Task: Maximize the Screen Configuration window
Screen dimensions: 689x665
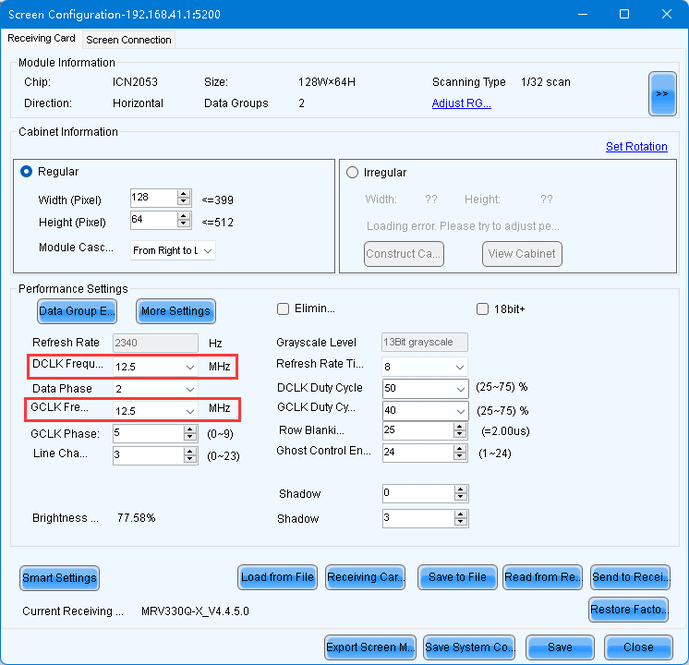Action: point(624,14)
